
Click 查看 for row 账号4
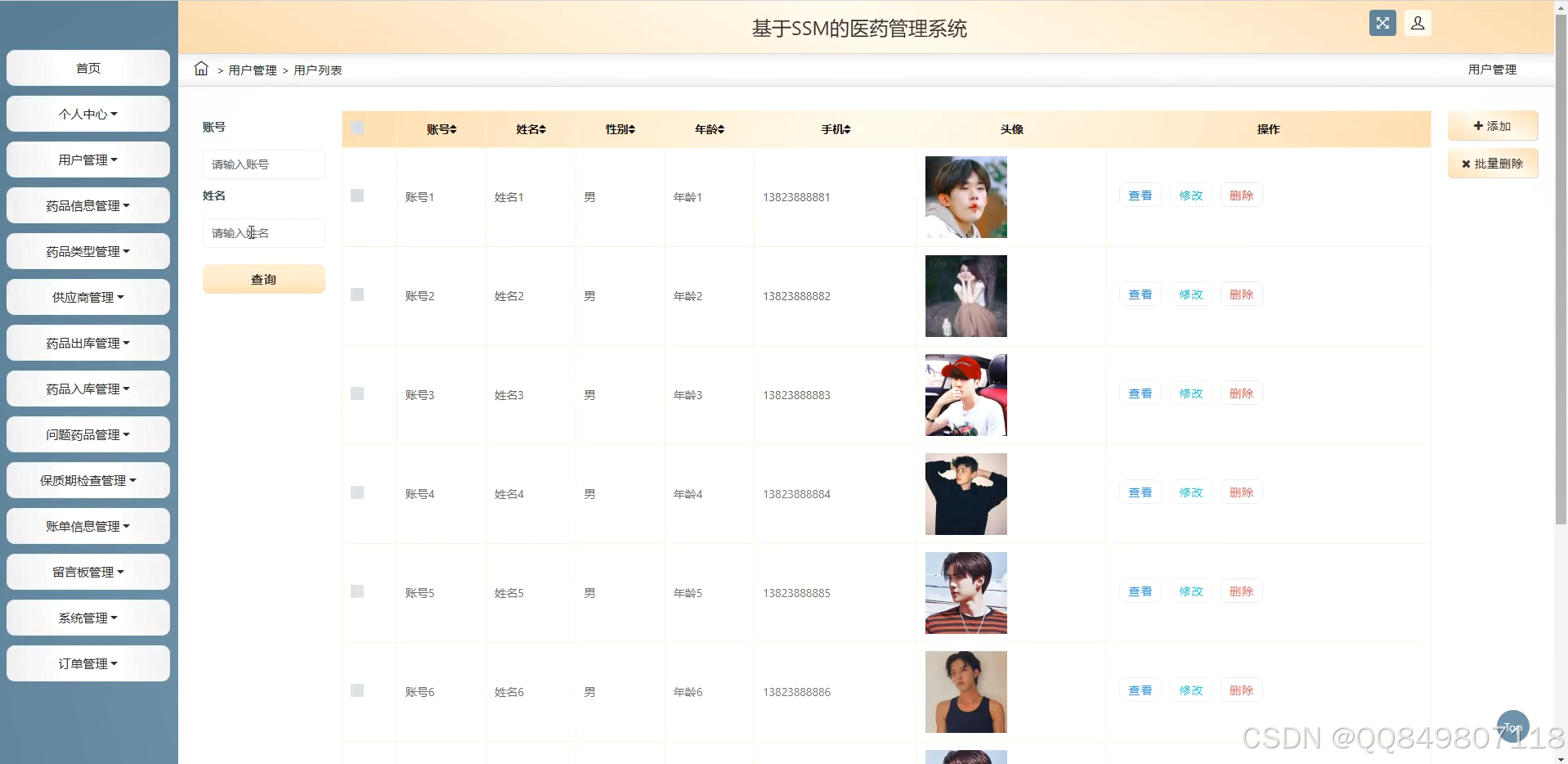(1140, 492)
